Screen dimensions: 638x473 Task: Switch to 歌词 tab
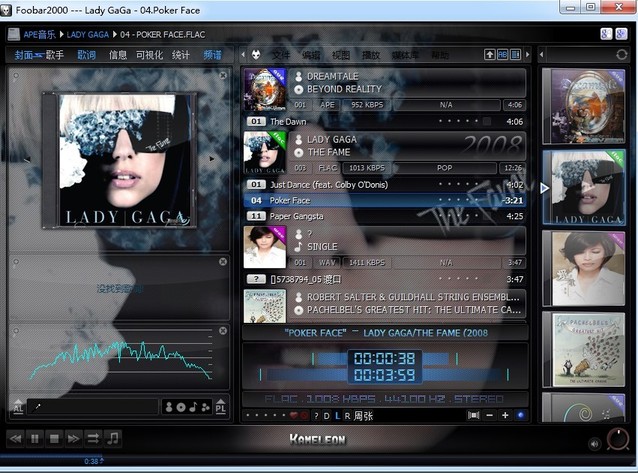click(x=87, y=55)
